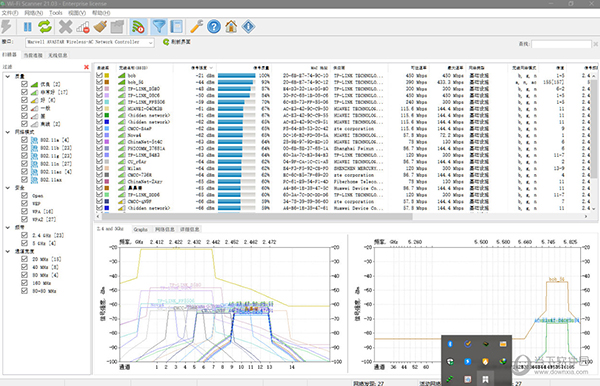Click the orange shield tray icon

coord(485,361)
